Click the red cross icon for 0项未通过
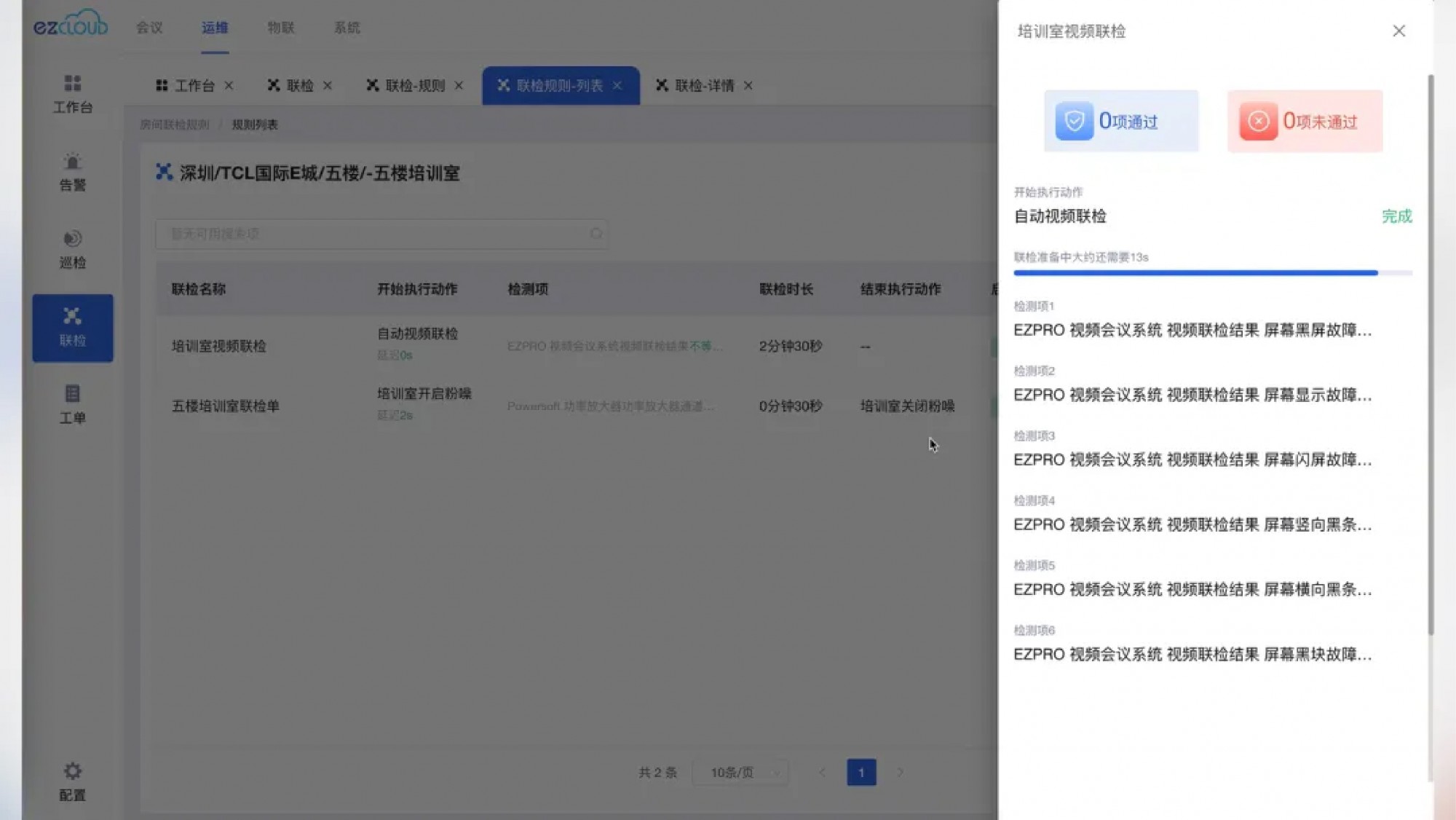The image size is (1456, 820). pos(1258,121)
